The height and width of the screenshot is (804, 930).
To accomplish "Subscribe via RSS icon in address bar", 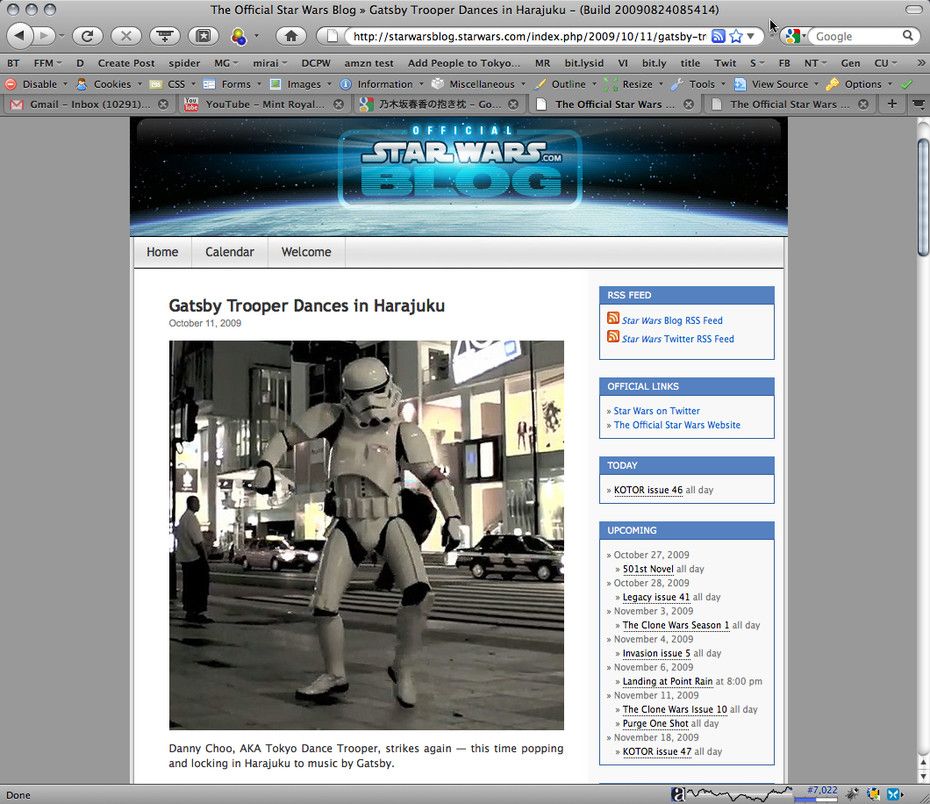I will click(718, 36).
